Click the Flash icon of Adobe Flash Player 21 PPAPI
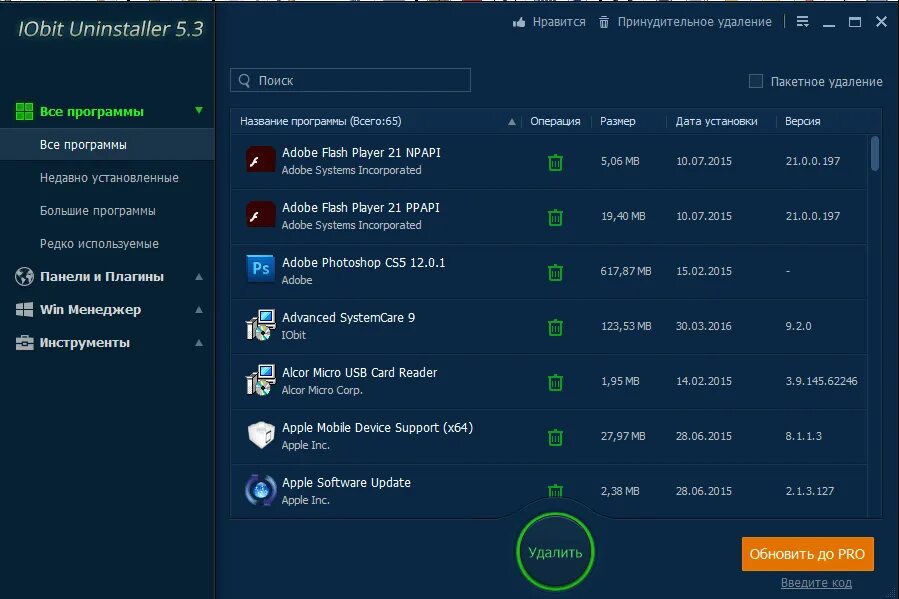Image resolution: width=899 pixels, height=599 pixels. [260, 216]
